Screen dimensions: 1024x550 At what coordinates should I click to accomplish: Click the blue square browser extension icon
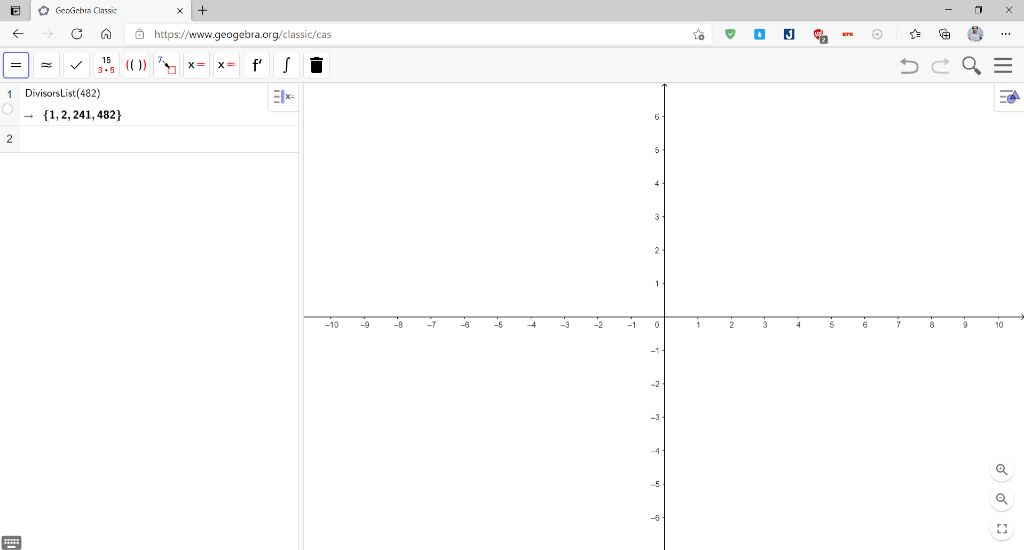[x=760, y=34]
